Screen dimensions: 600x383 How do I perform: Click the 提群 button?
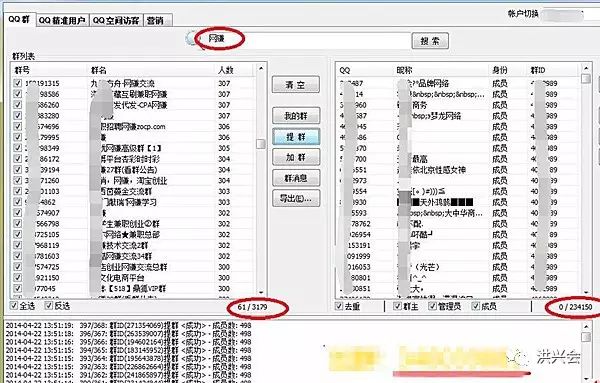click(x=295, y=137)
